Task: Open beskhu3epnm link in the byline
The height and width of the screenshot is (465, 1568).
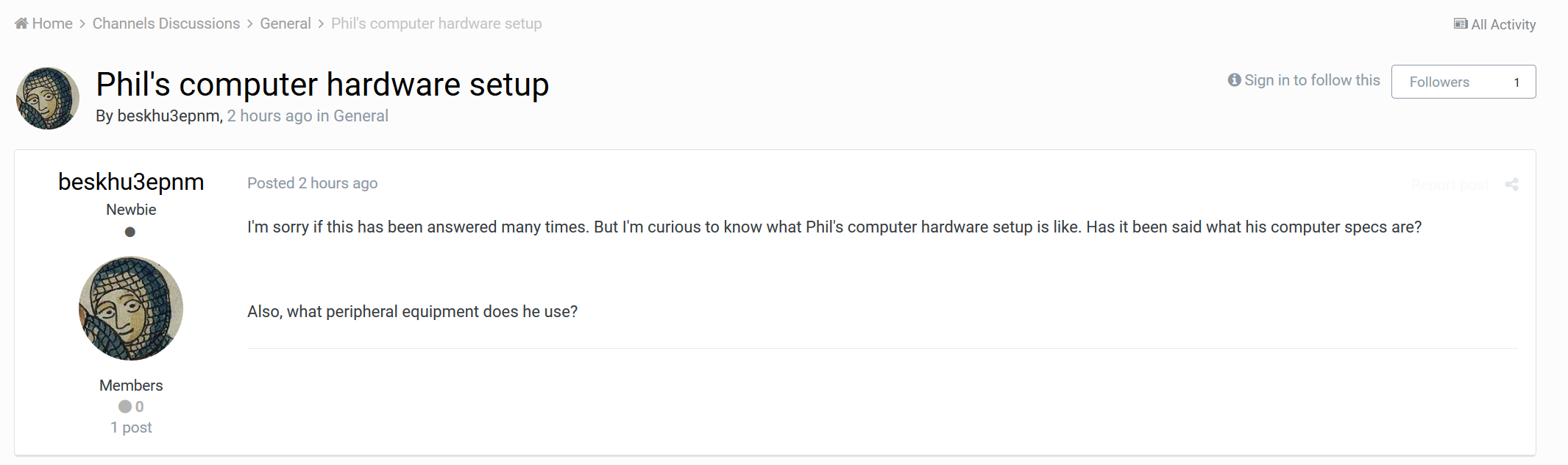Action: click(168, 116)
